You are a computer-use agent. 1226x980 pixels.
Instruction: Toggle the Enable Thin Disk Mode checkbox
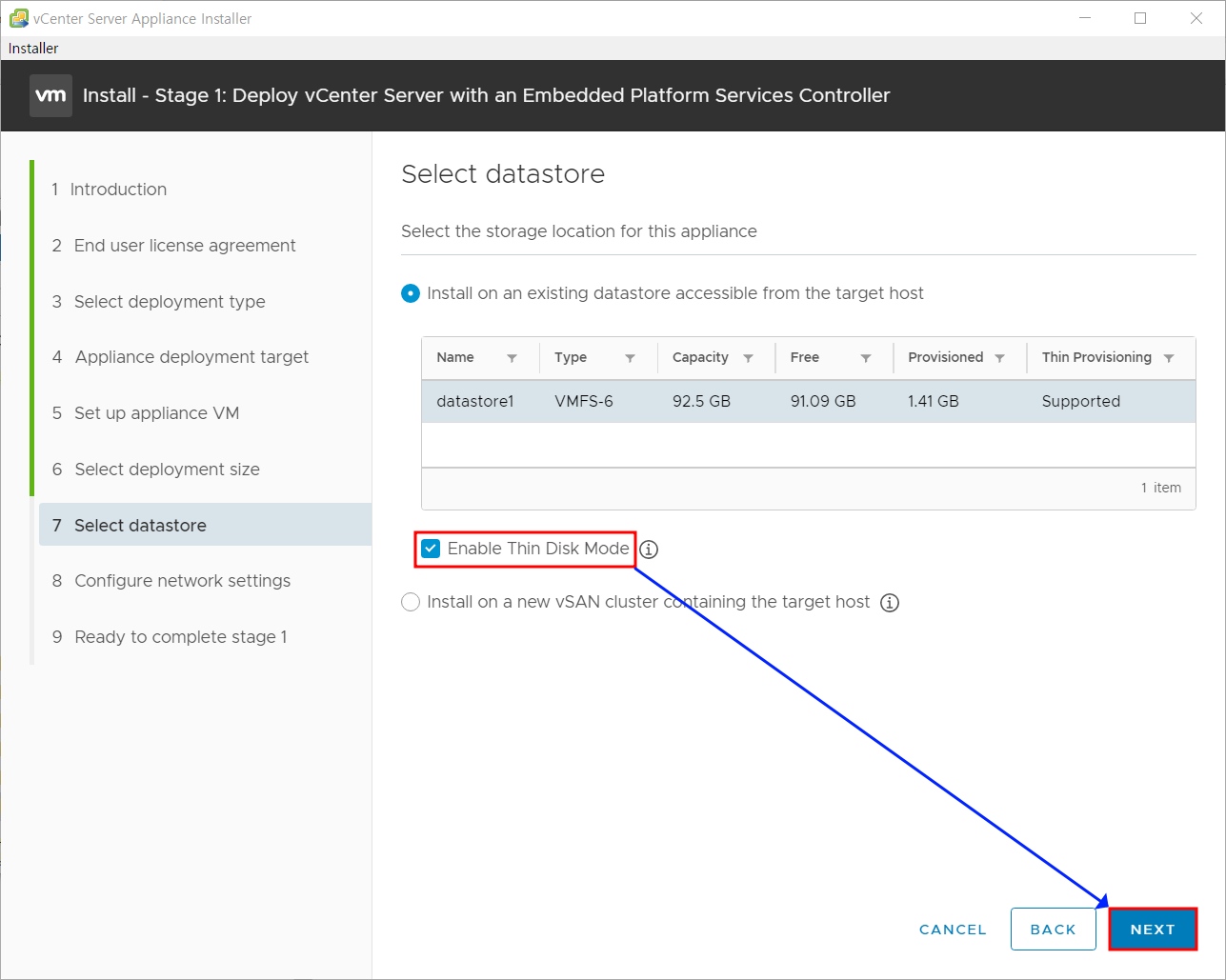tap(431, 549)
